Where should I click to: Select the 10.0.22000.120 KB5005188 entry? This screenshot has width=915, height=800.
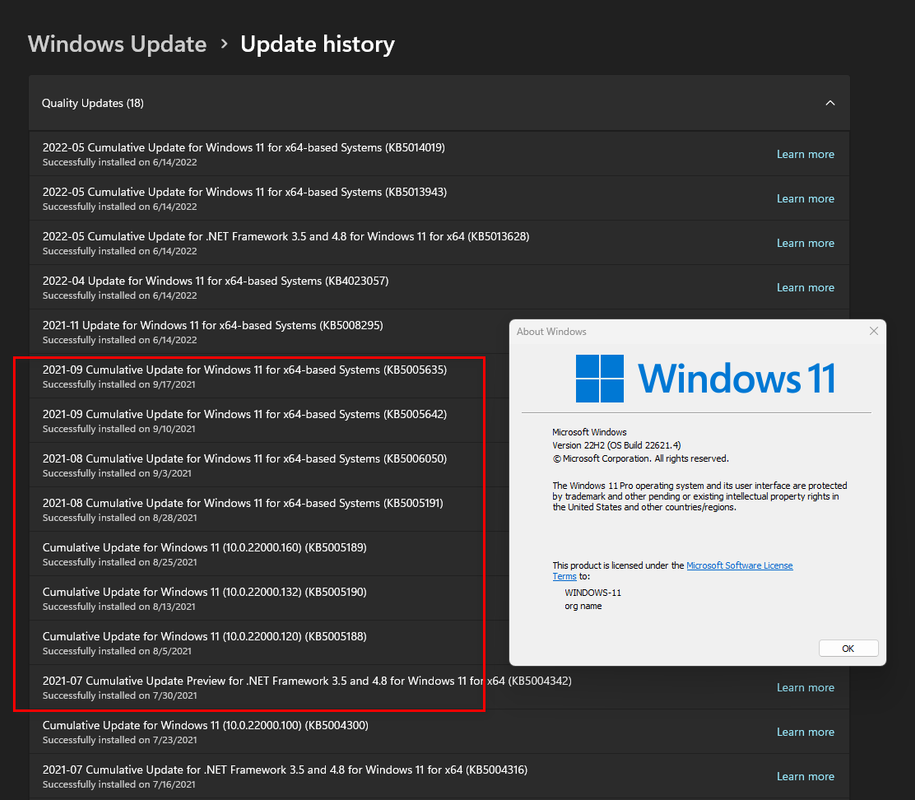point(269,642)
